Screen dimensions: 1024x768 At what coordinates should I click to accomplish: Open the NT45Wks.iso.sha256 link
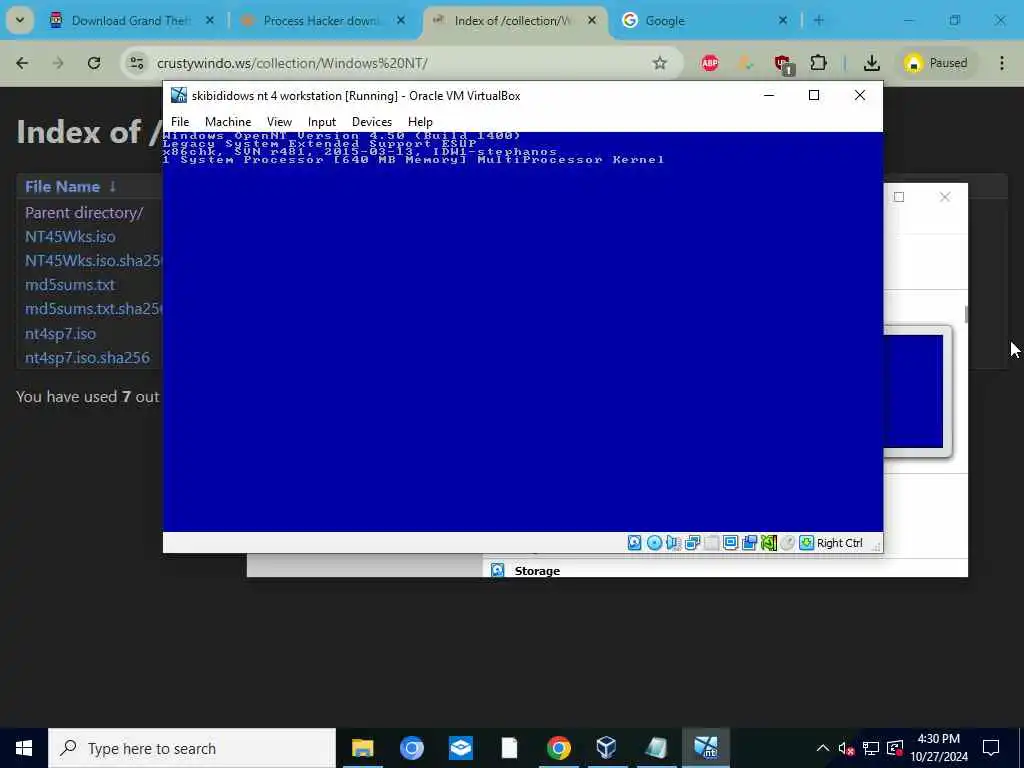pos(93,261)
